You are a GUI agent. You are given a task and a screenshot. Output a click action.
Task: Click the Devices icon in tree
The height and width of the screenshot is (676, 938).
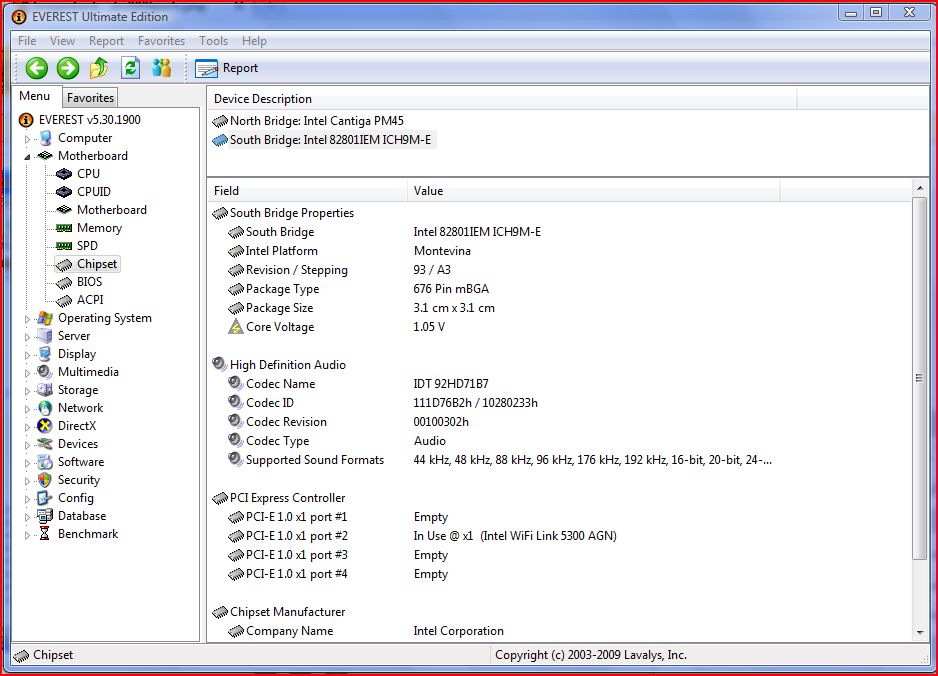pos(45,444)
